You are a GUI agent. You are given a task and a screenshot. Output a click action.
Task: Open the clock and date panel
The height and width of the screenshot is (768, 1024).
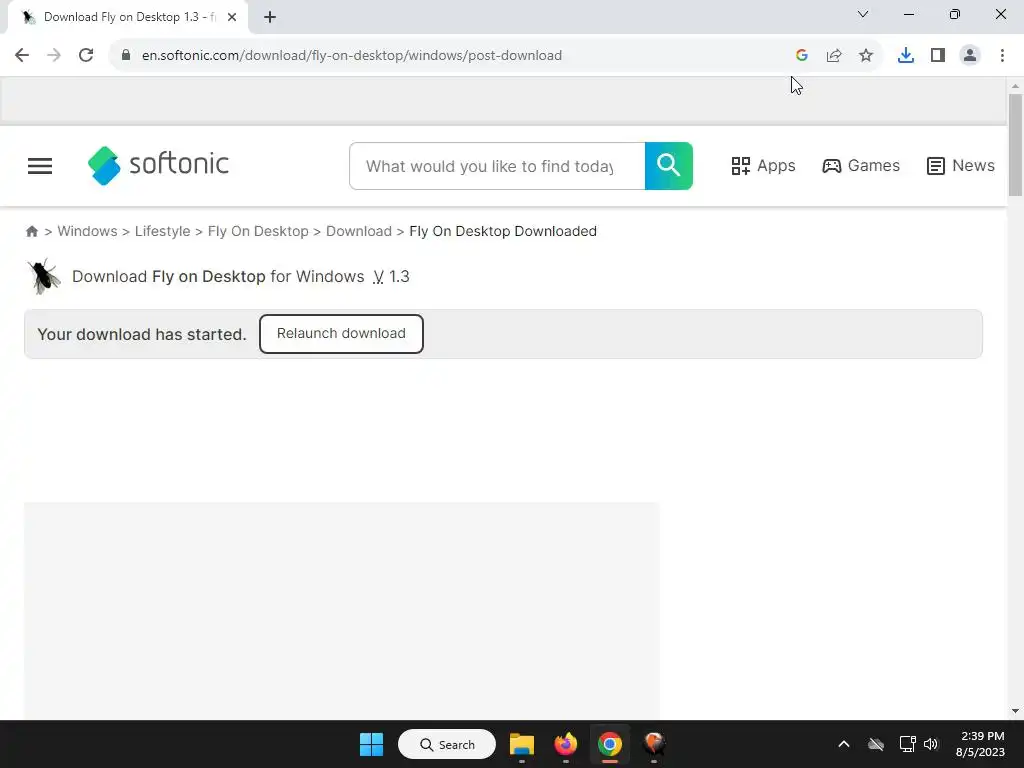pos(982,744)
